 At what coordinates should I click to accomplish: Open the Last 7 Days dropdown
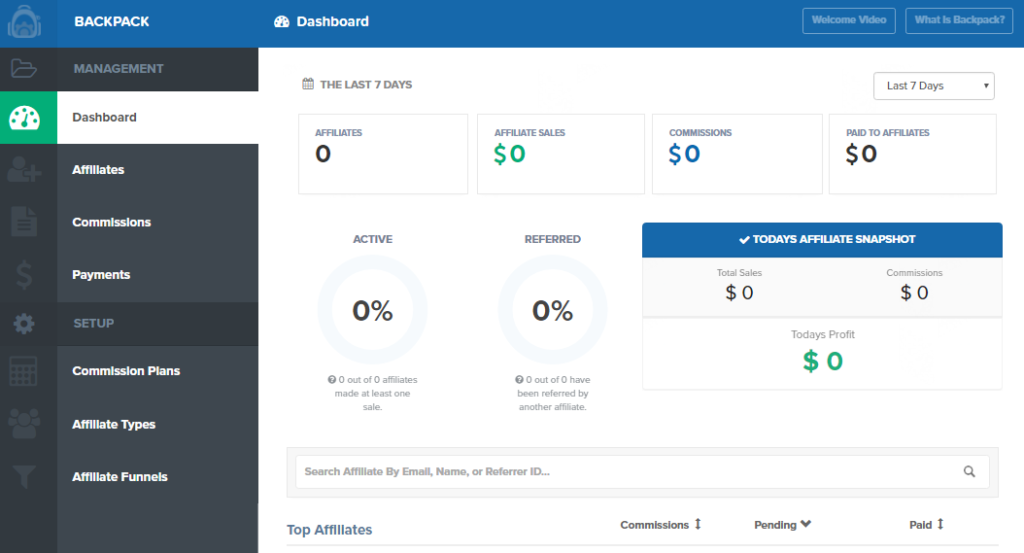pyautogui.click(x=934, y=86)
